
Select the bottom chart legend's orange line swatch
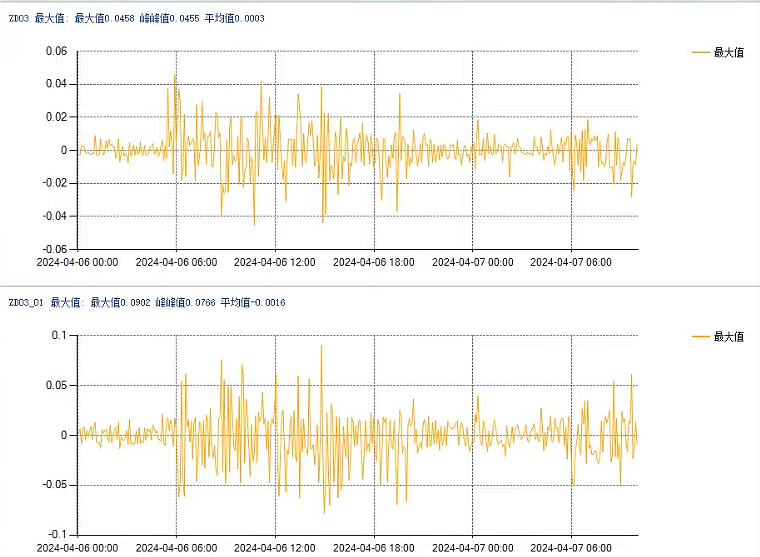pos(700,337)
